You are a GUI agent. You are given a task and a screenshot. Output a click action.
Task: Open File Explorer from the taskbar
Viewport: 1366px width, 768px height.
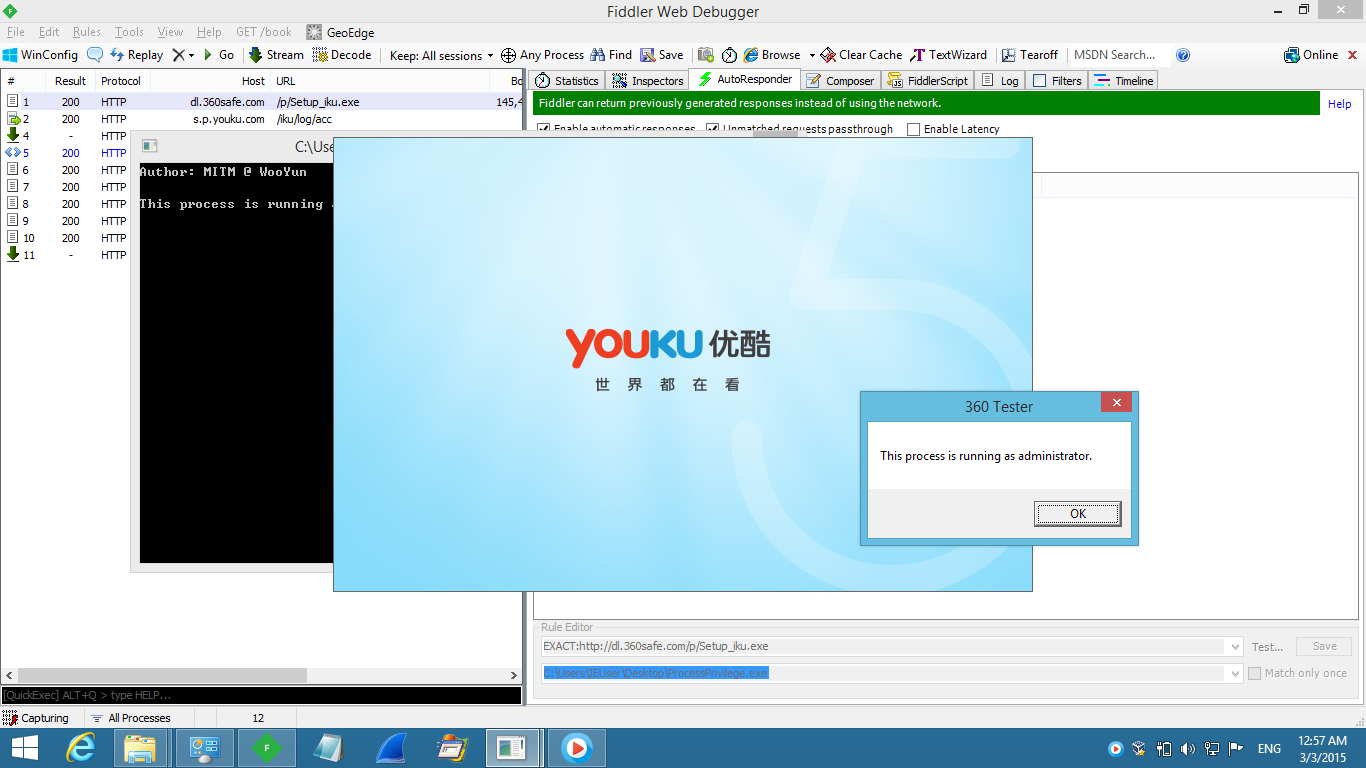(x=140, y=748)
